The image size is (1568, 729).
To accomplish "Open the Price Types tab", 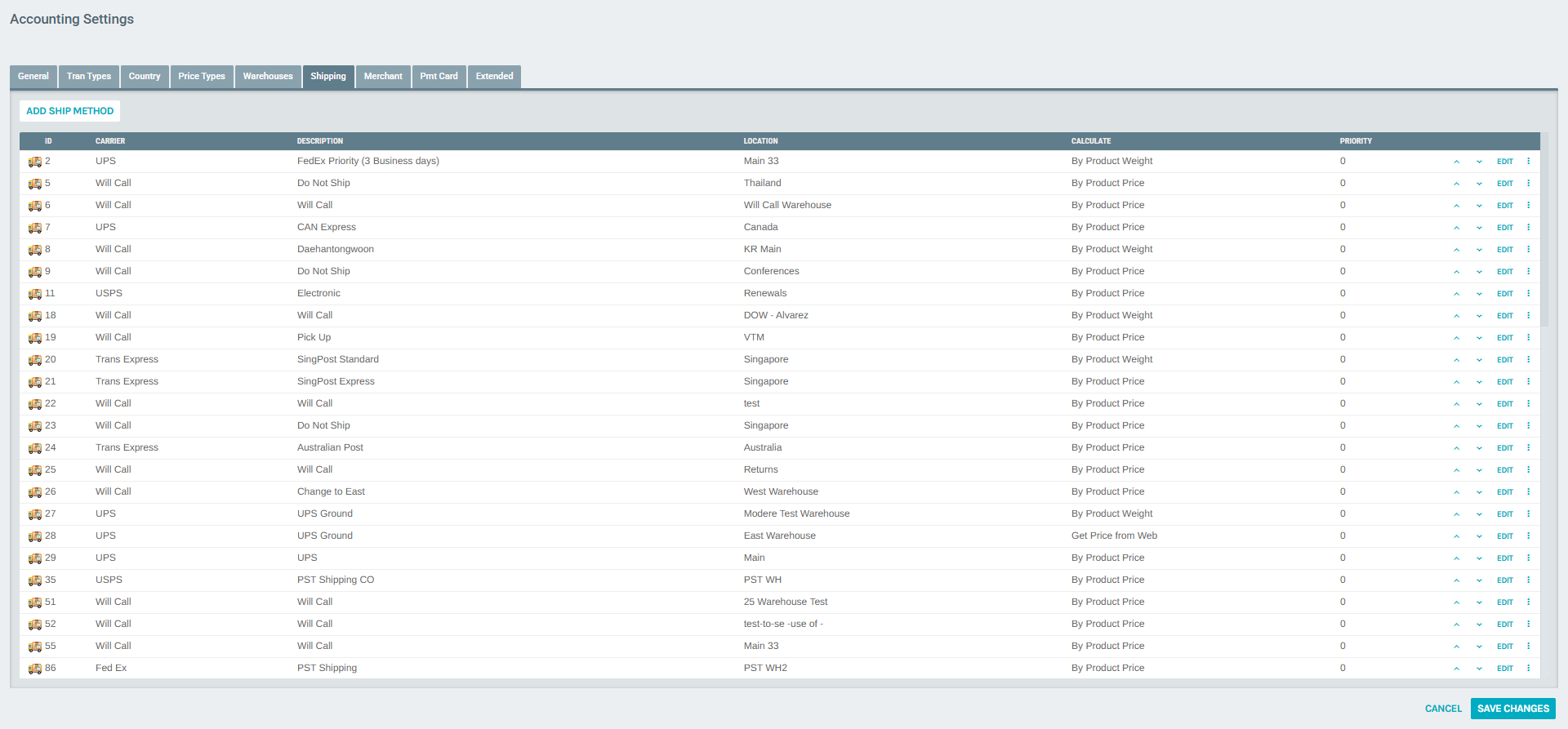I will point(202,77).
